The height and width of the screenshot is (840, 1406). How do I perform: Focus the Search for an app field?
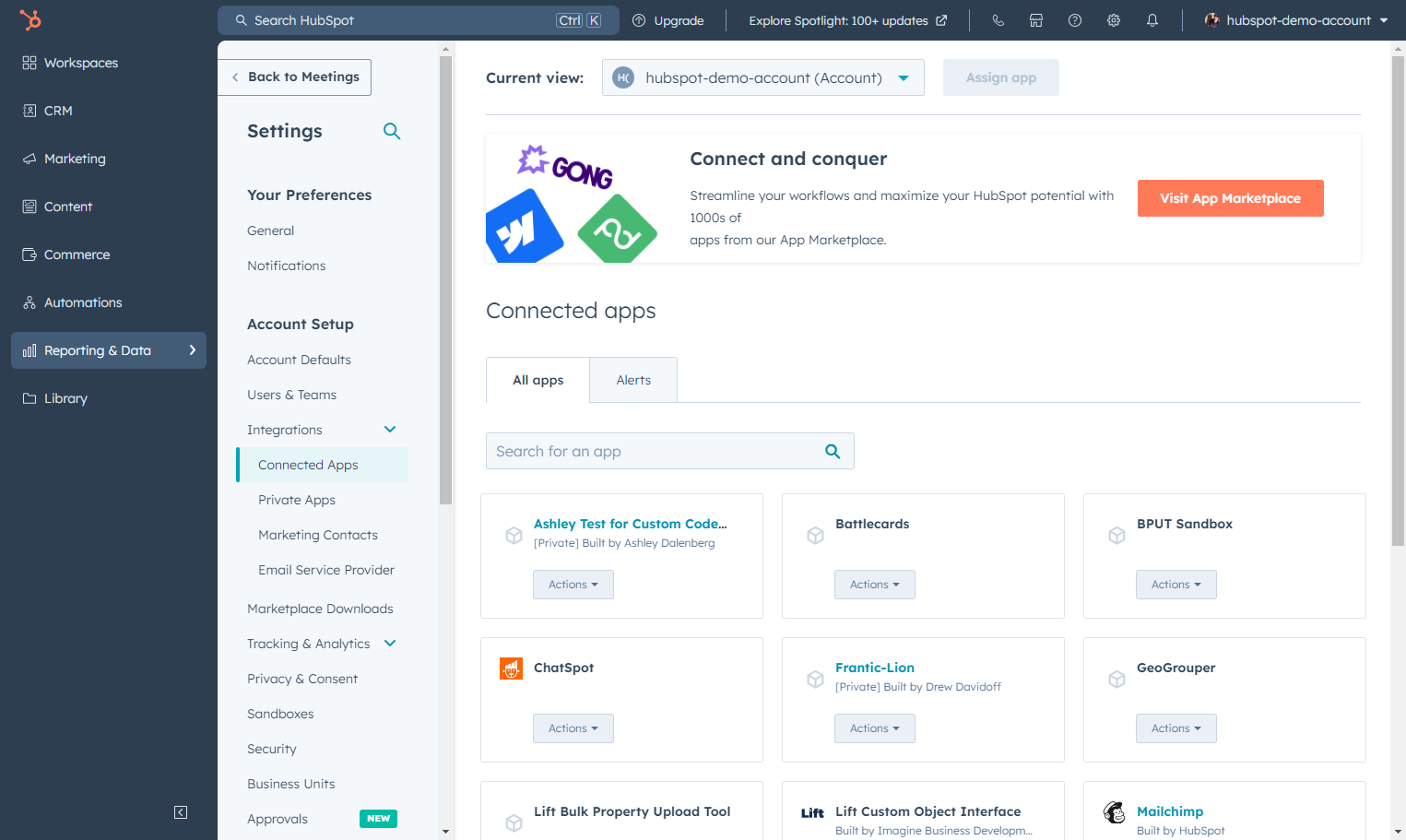coord(670,451)
